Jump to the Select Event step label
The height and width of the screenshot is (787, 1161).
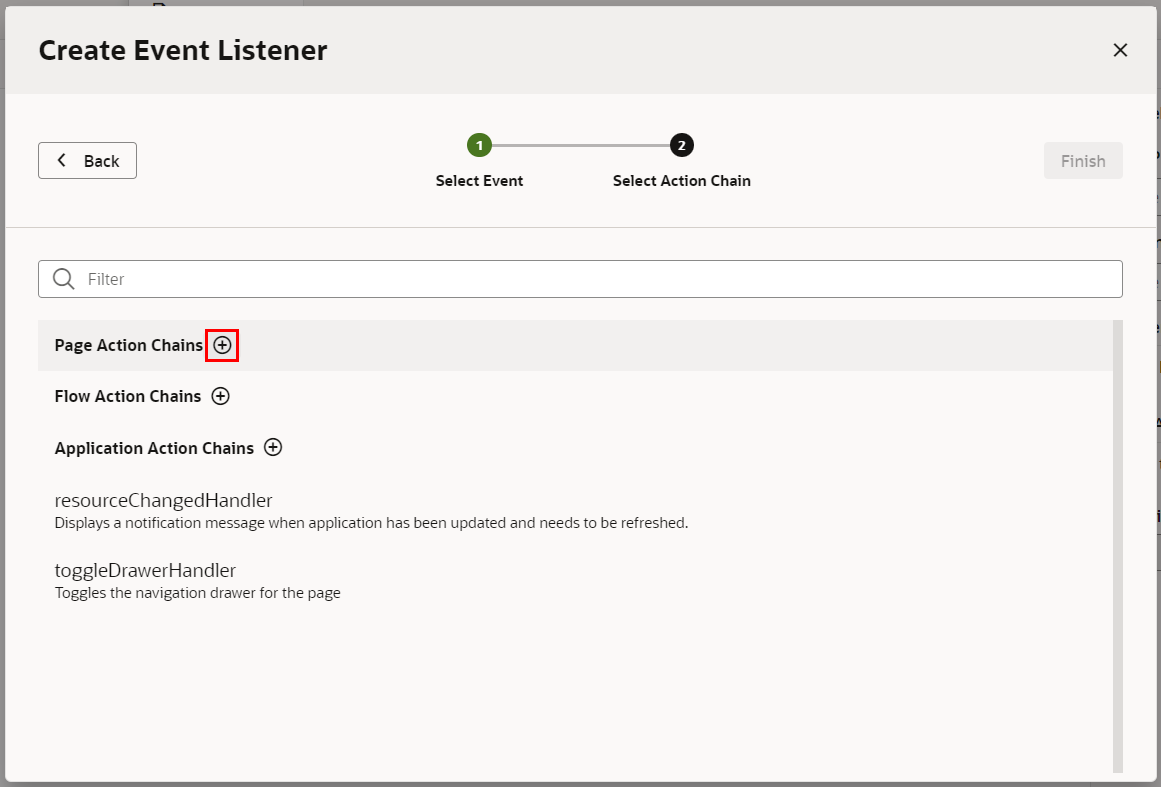click(479, 181)
